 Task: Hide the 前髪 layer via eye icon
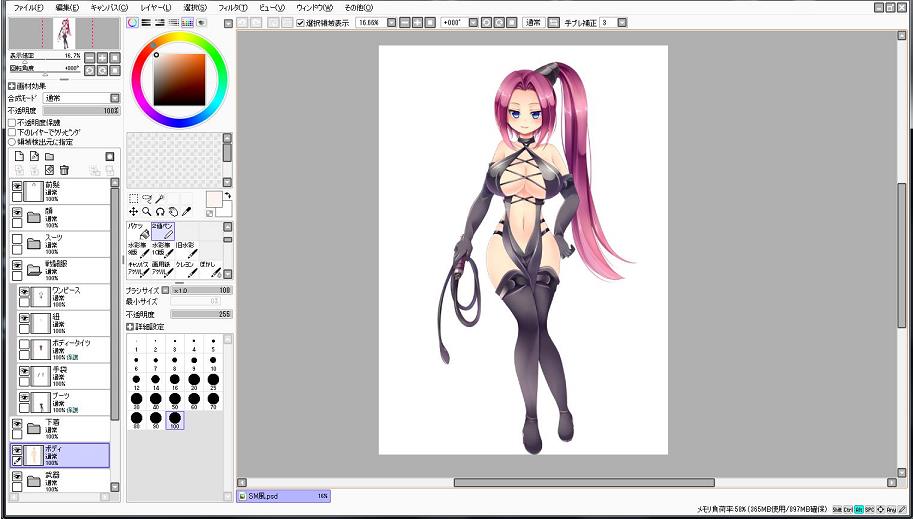[x=17, y=187]
